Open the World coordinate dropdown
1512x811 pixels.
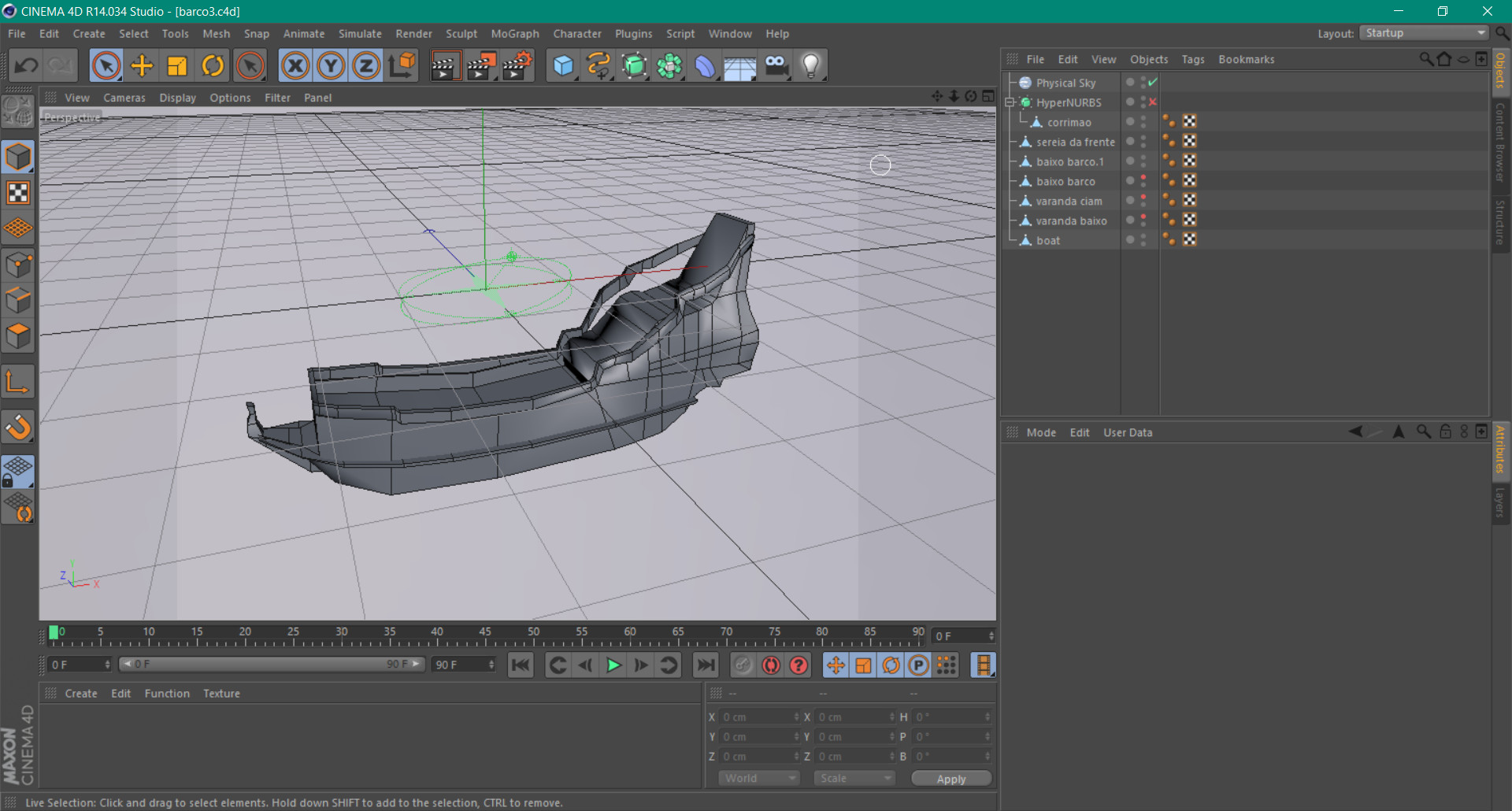click(x=759, y=778)
